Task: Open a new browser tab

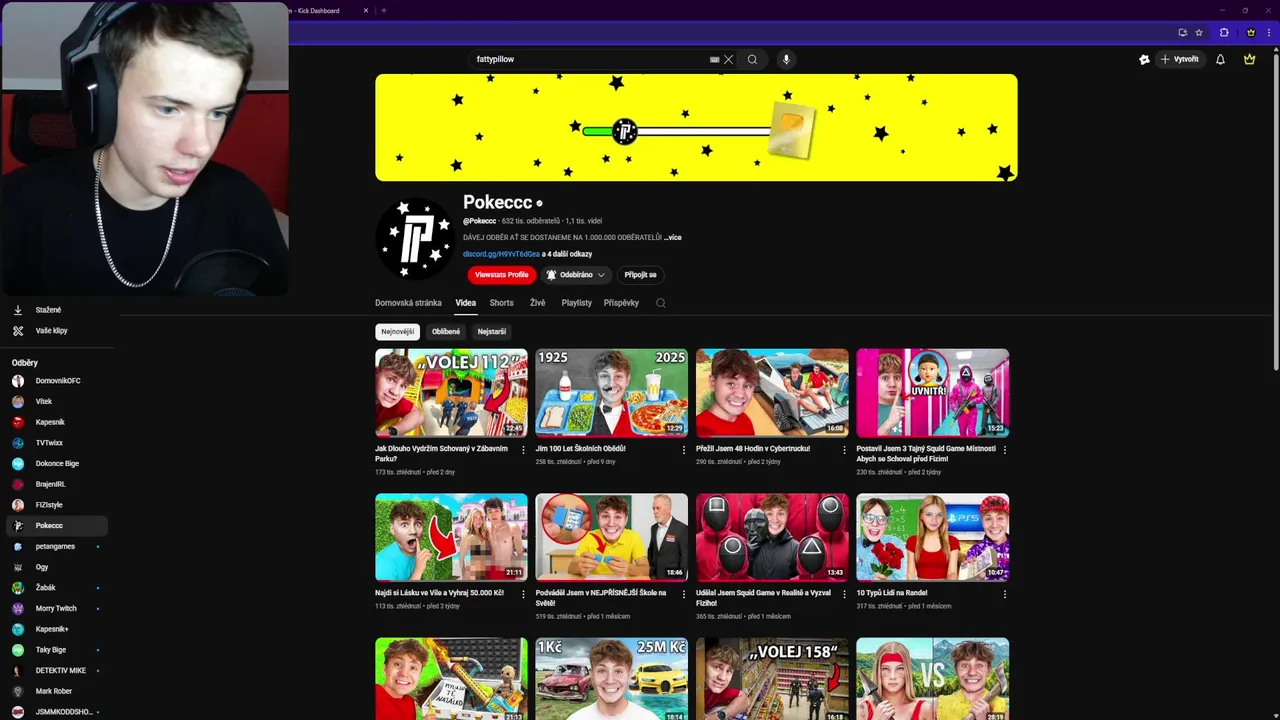Action: (x=384, y=10)
